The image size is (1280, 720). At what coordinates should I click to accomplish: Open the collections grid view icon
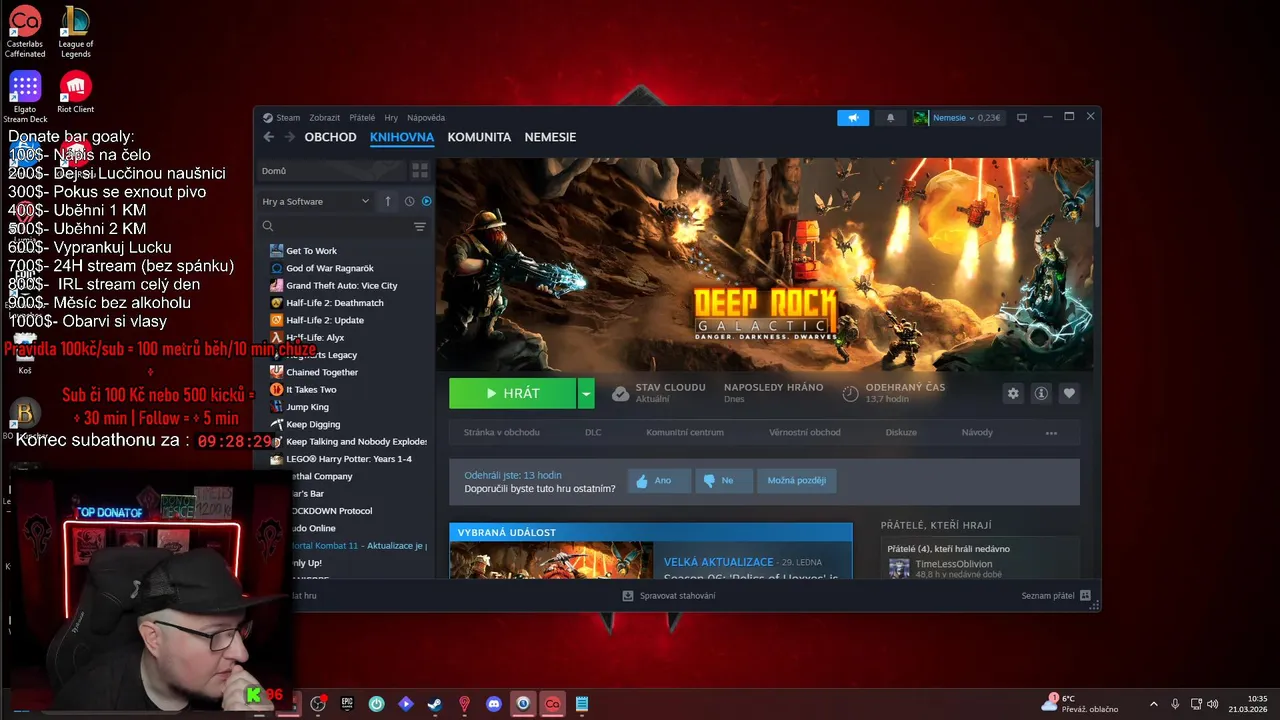click(420, 171)
